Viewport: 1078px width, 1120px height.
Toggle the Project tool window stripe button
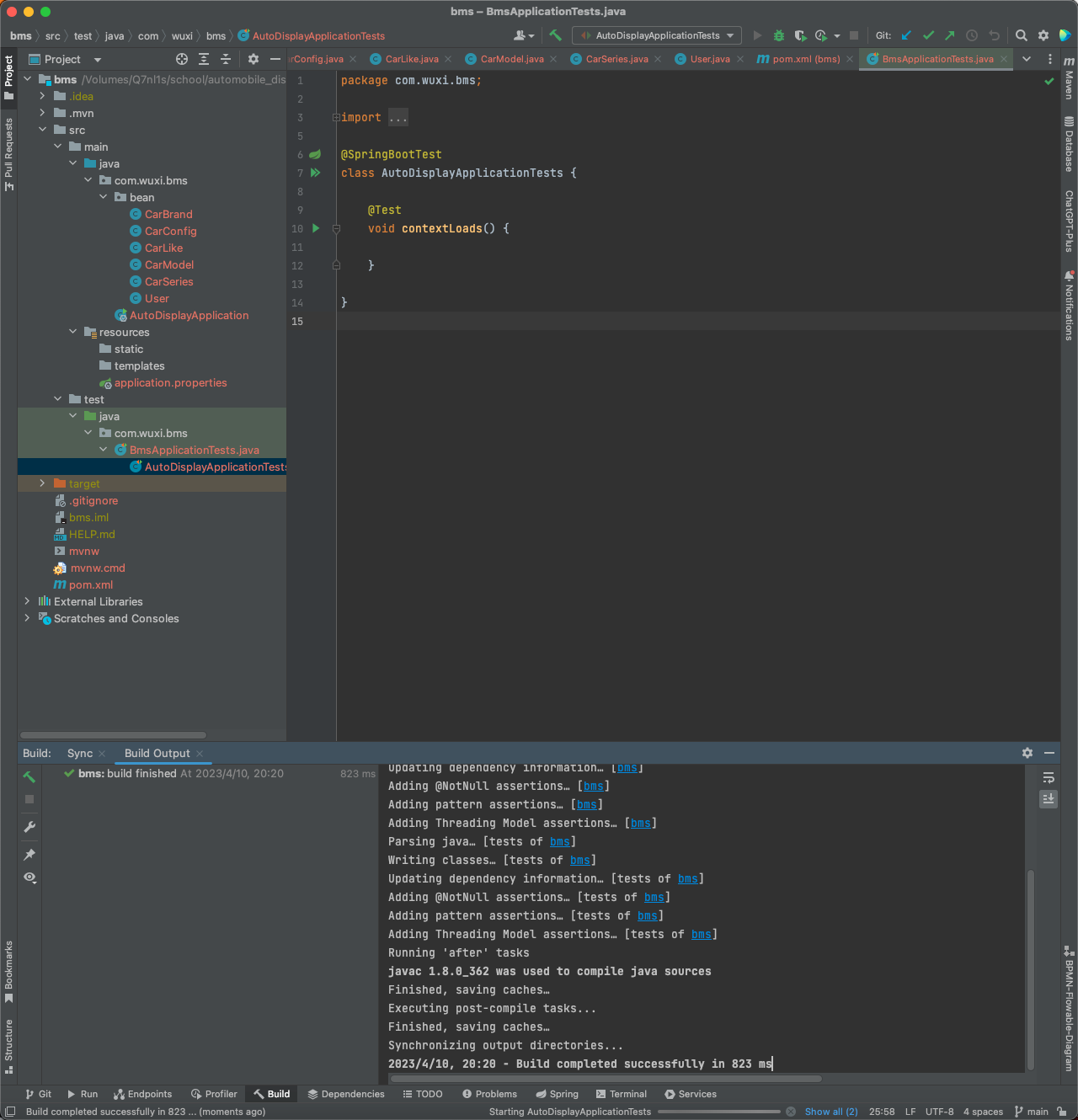[x=8, y=77]
